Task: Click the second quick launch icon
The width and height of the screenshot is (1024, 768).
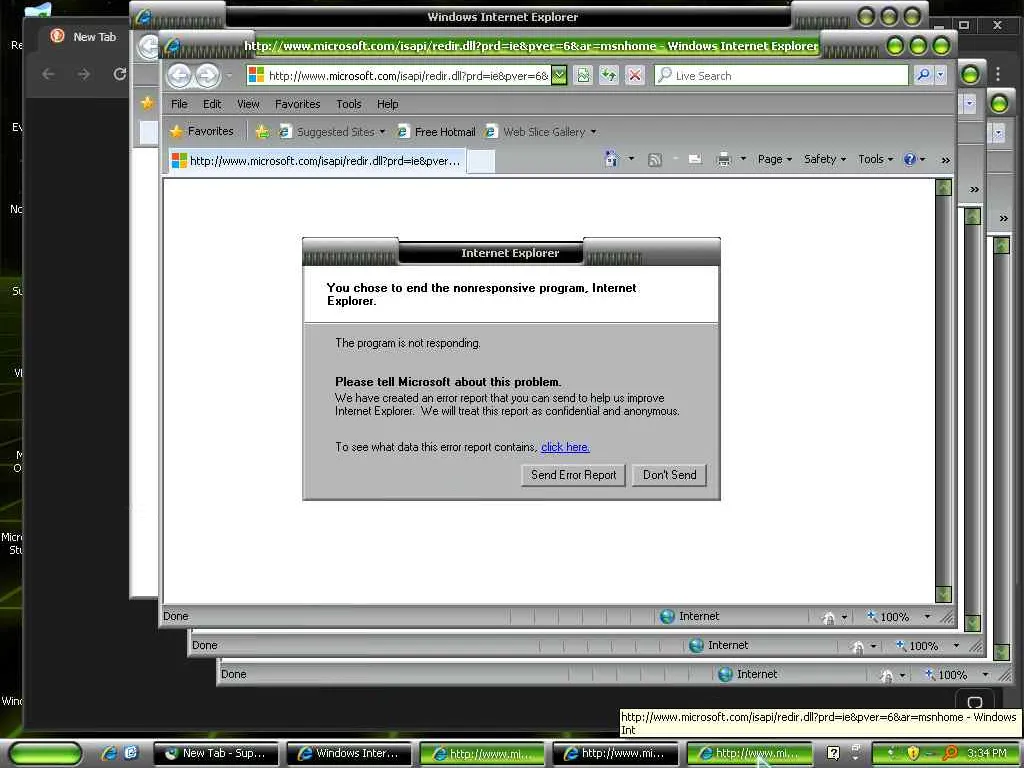Action: pyautogui.click(x=131, y=753)
